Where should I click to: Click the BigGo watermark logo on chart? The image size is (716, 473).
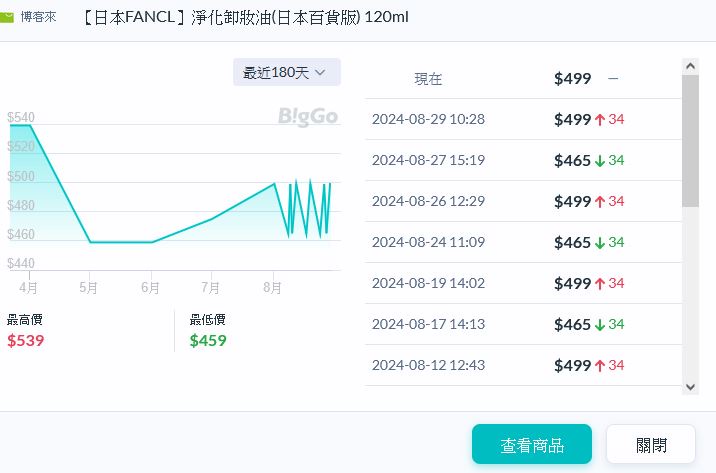(x=307, y=117)
